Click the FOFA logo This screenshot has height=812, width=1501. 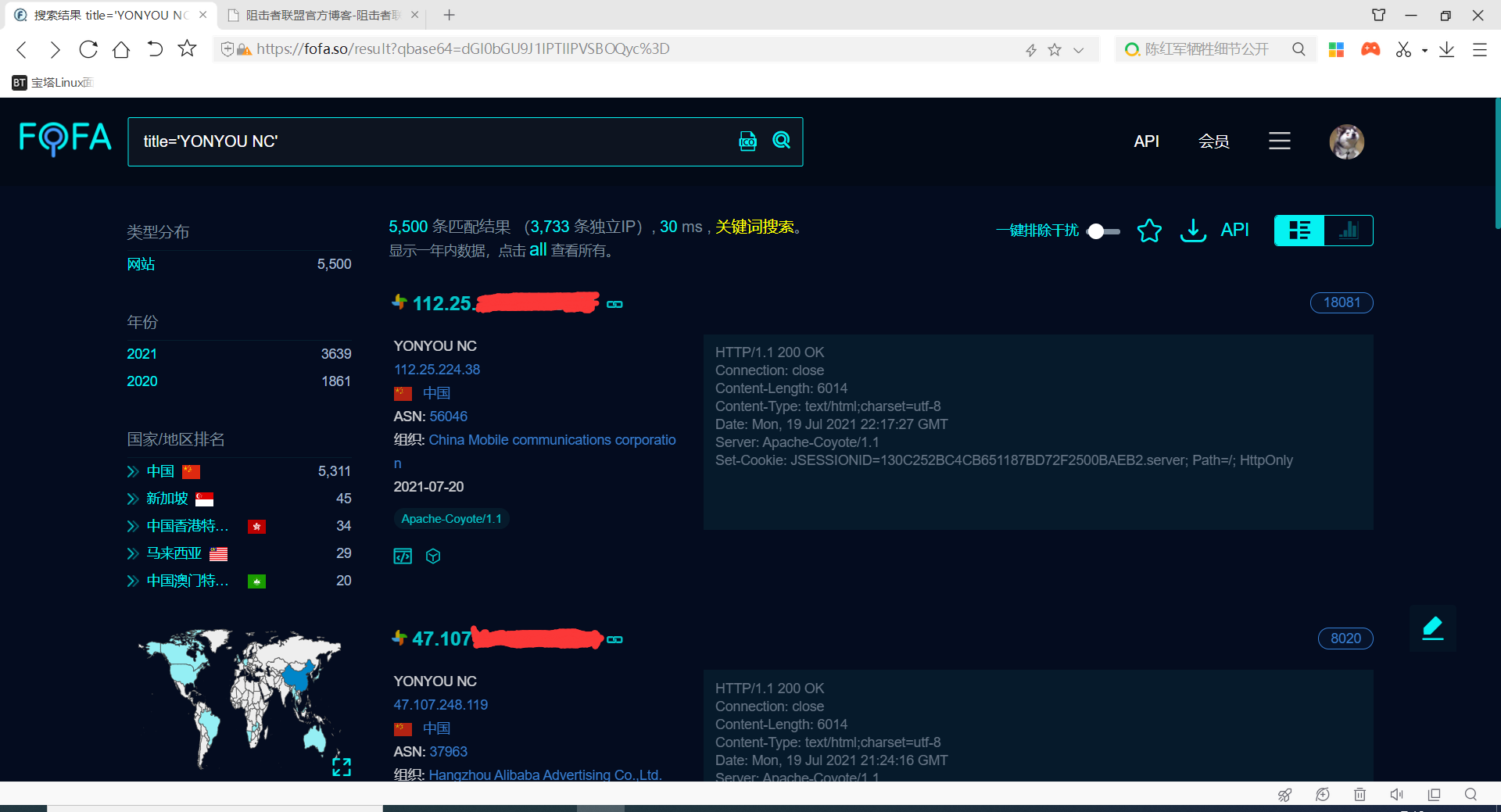point(65,138)
